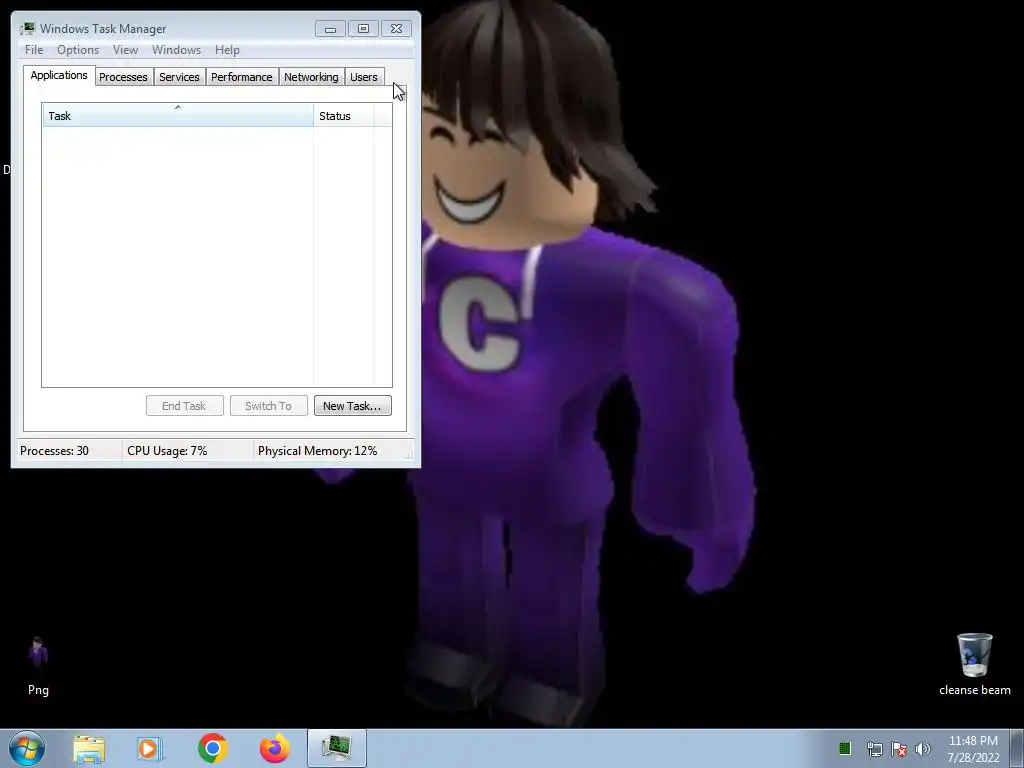Open the View menu
Viewport: 1024px width, 768px height.
tap(125, 50)
